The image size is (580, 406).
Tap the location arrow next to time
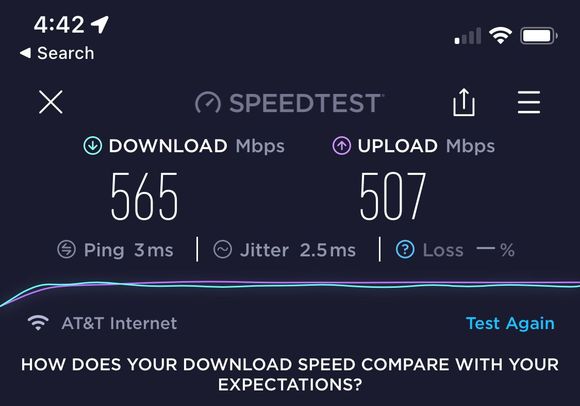coord(100,24)
